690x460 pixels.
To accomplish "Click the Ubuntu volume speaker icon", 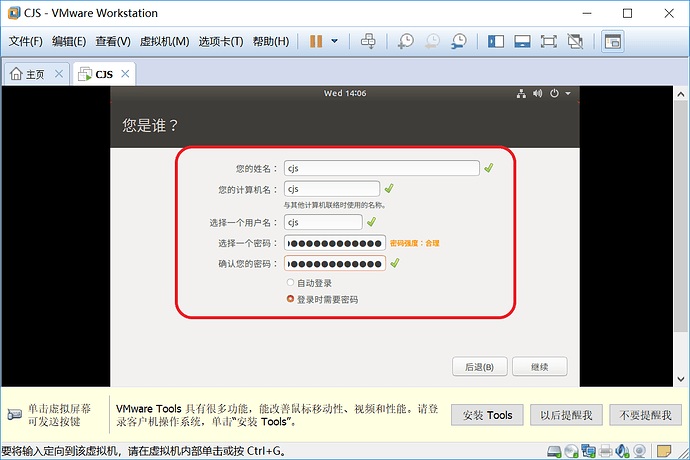I will click(537, 93).
